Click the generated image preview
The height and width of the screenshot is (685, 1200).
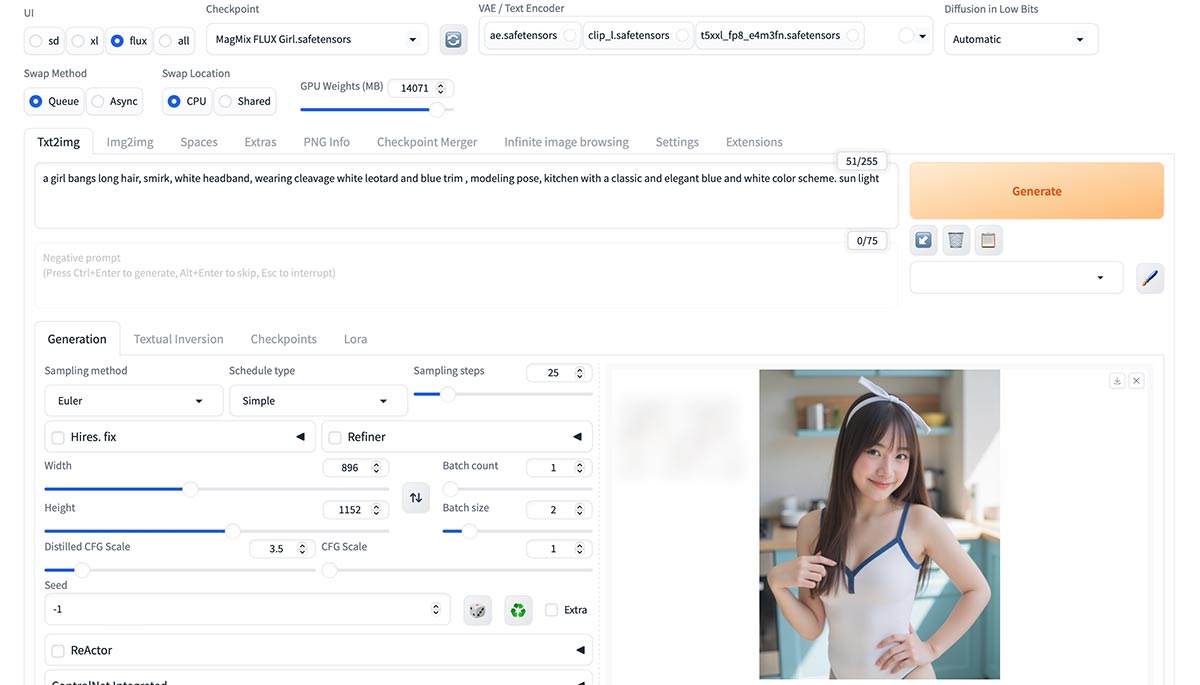tap(879, 524)
